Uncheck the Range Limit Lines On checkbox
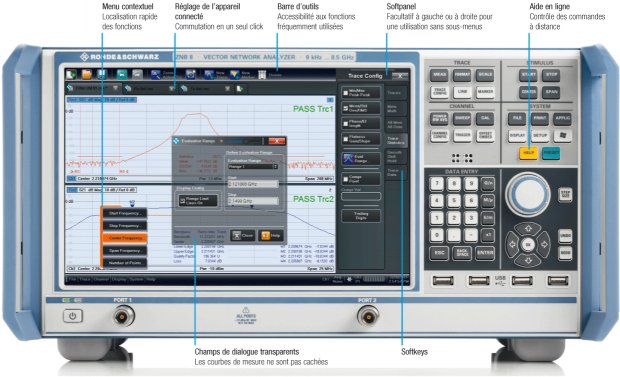 [182, 201]
